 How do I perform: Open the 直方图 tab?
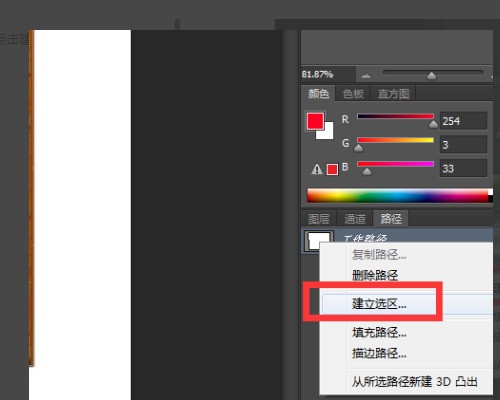tap(393, 94)
